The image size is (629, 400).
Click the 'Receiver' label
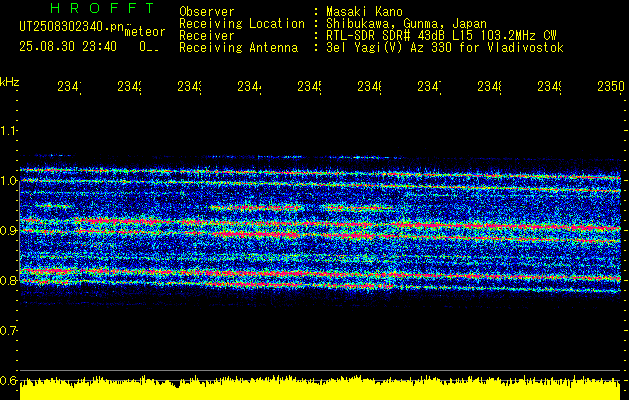(207, 36)
